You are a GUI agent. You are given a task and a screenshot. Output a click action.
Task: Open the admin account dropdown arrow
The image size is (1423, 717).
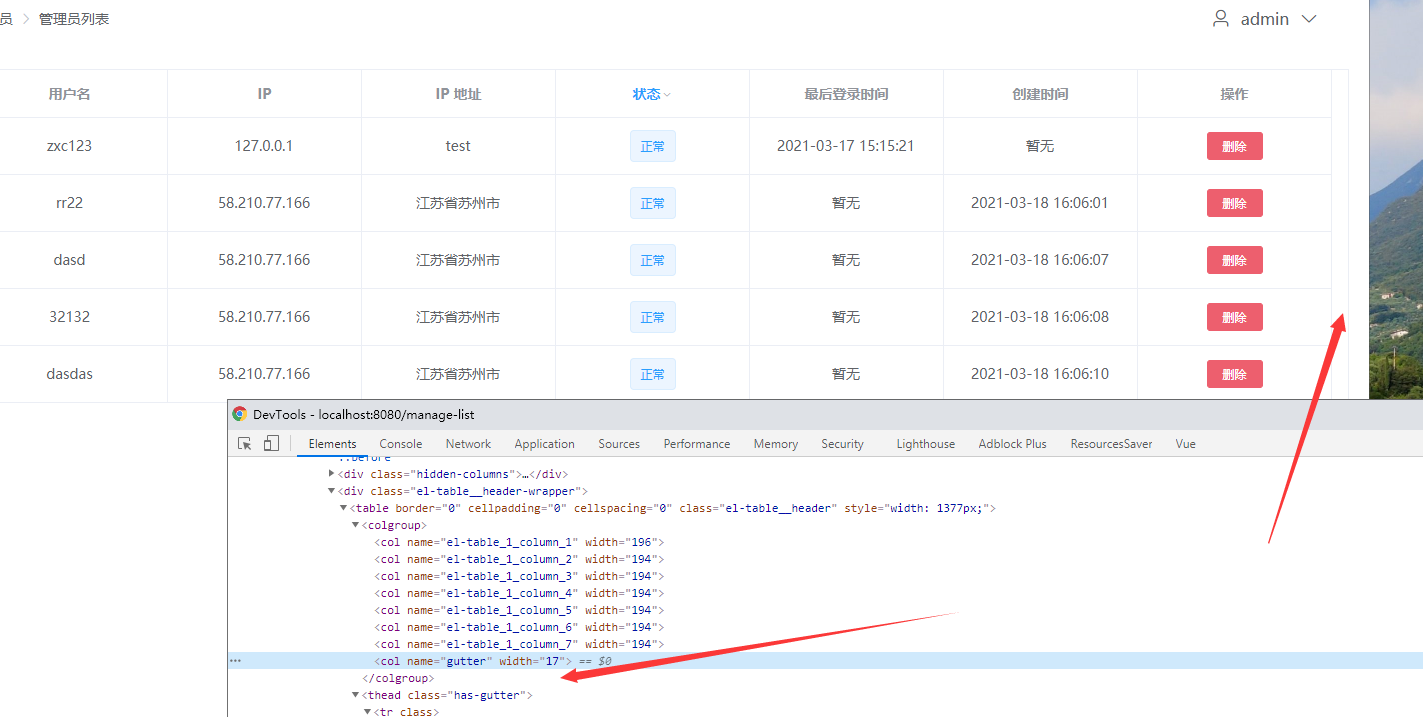click(1308, 19)
